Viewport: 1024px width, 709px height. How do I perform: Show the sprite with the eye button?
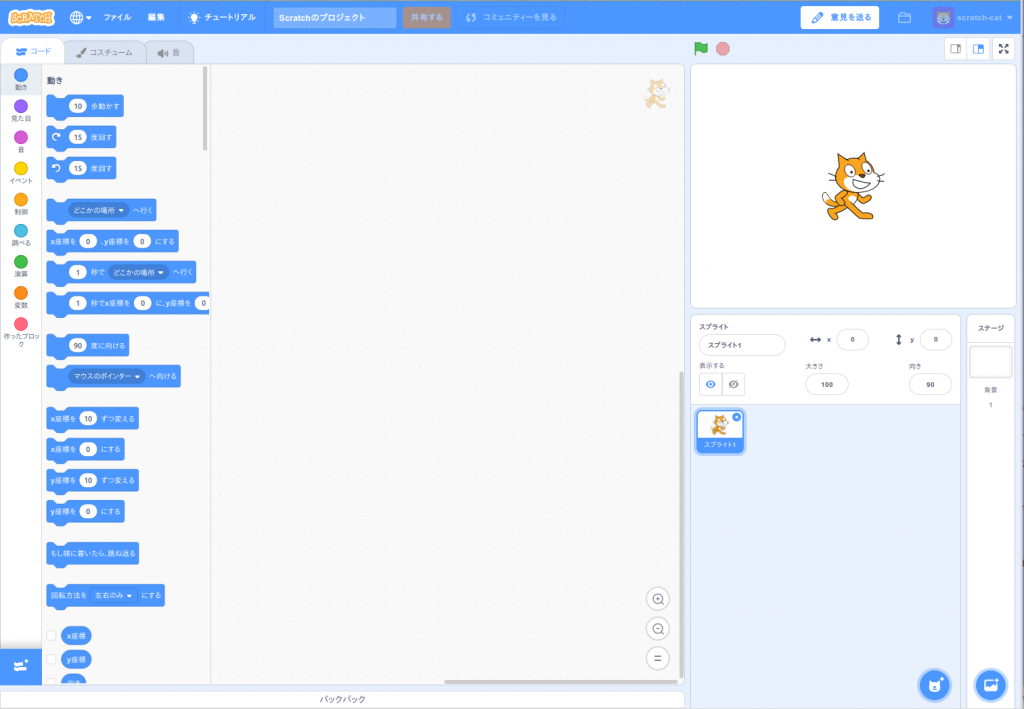pos(711,385)
